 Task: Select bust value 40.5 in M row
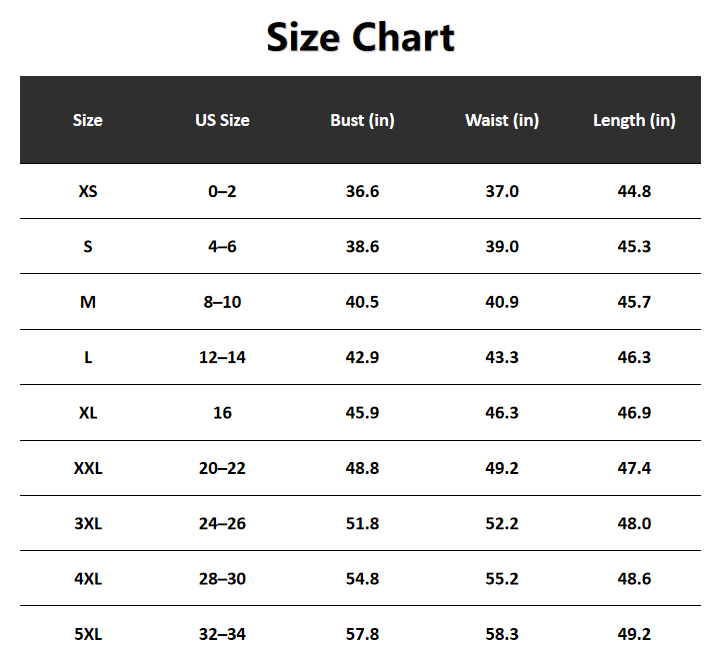pos(362,302)
